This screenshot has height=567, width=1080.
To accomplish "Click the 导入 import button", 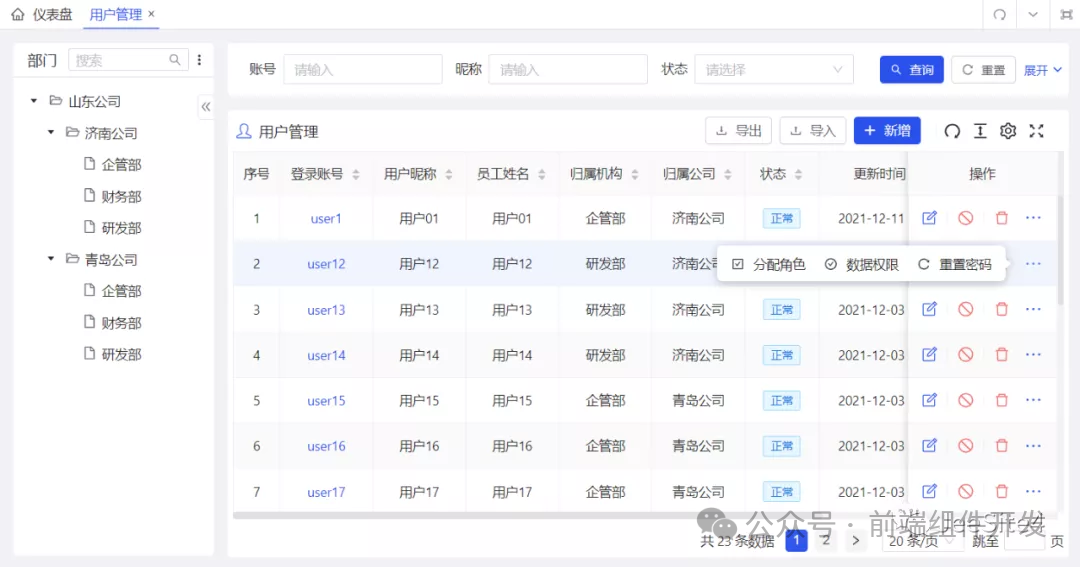I will 813,131.
